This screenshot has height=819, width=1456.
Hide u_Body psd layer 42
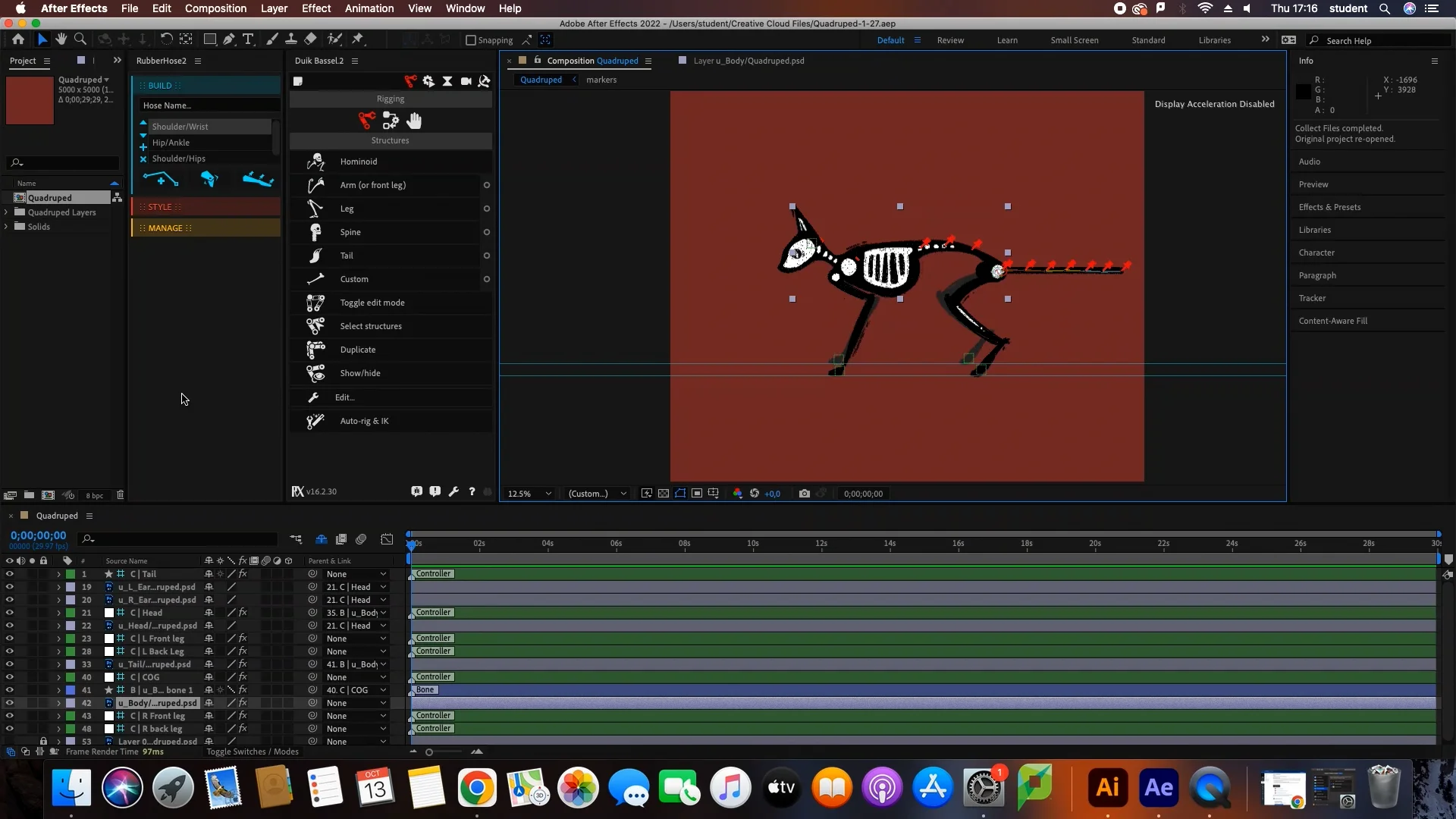9,703
